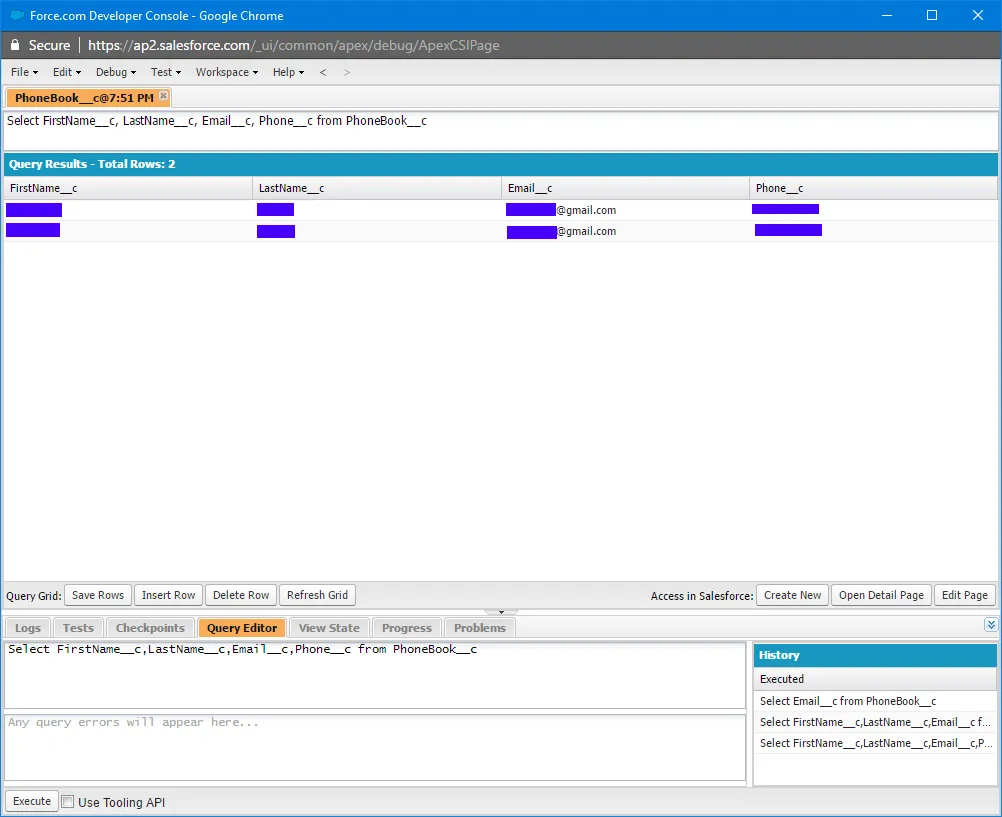Enable the Use Tooling API checkbox
The height and width of the screenshot is (817, 1002).
click(x=68, y=802)
